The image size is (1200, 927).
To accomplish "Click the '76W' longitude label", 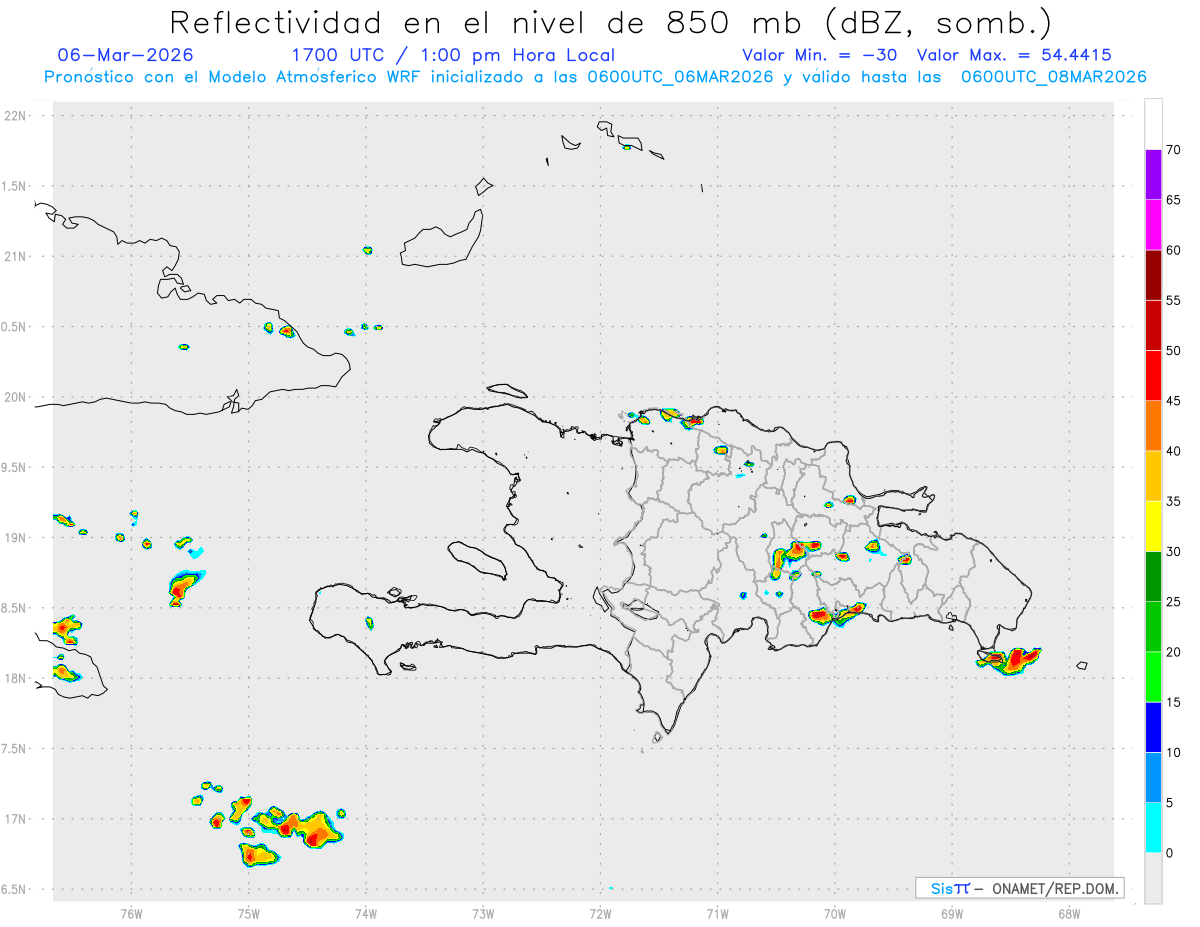I will [x=131, y=914].
